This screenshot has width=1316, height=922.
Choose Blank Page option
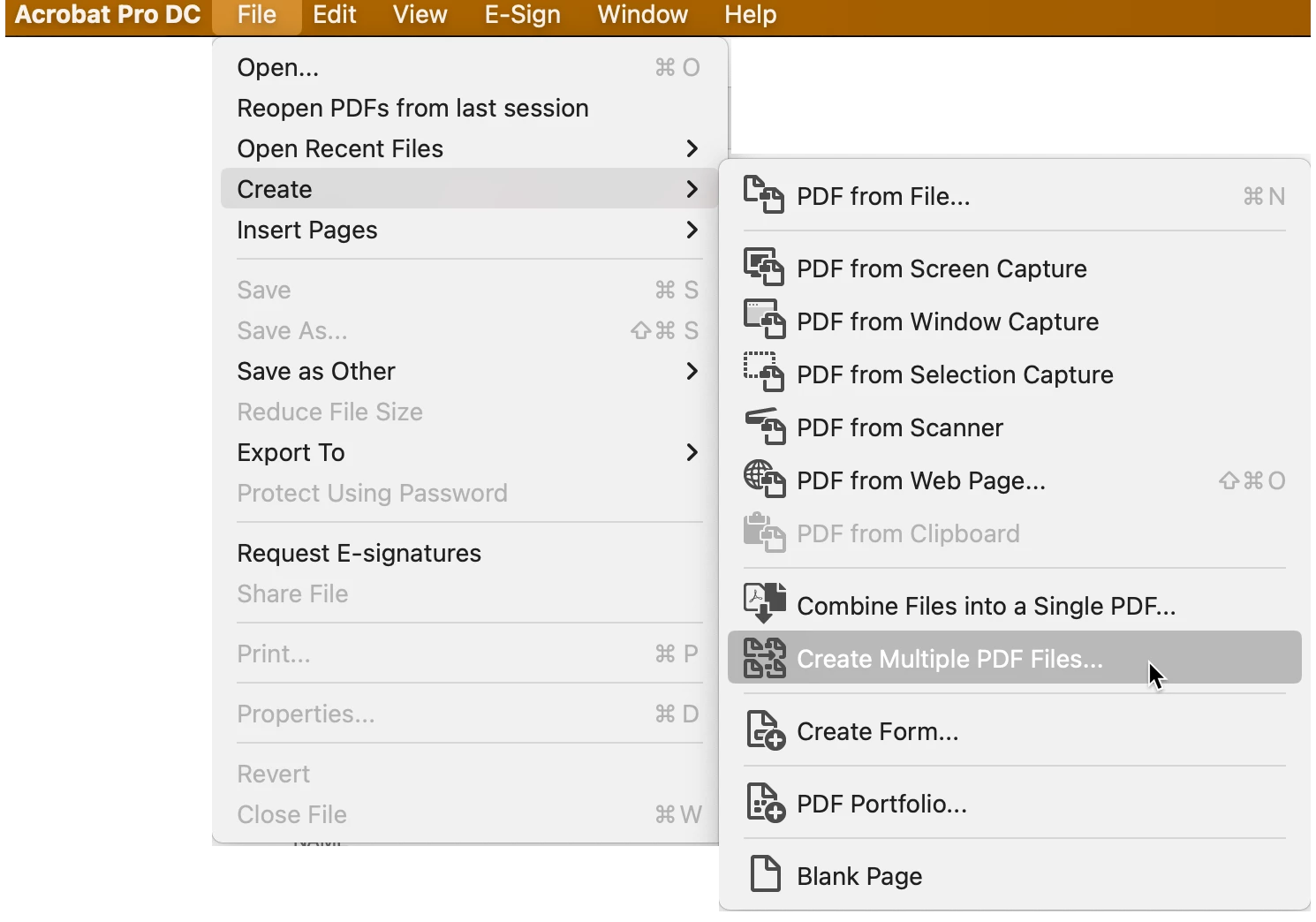click(x=1014, y=876)
